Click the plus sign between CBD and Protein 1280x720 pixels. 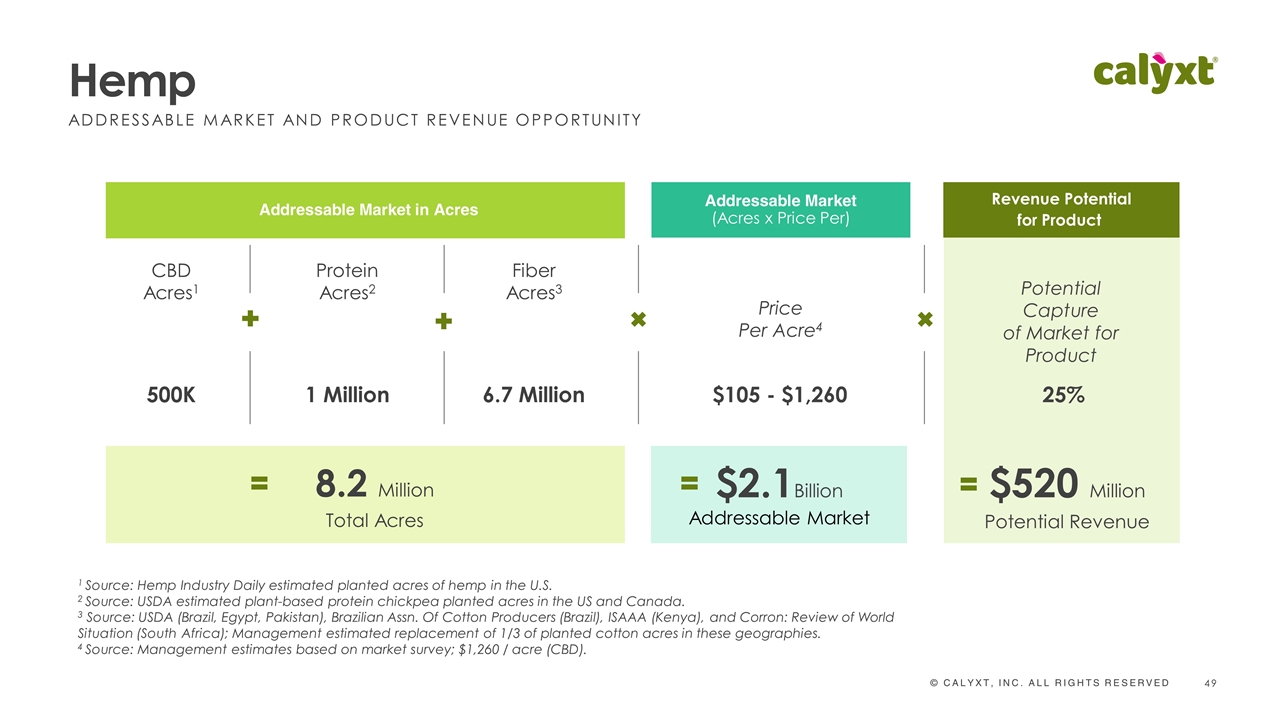click(251, 318)
